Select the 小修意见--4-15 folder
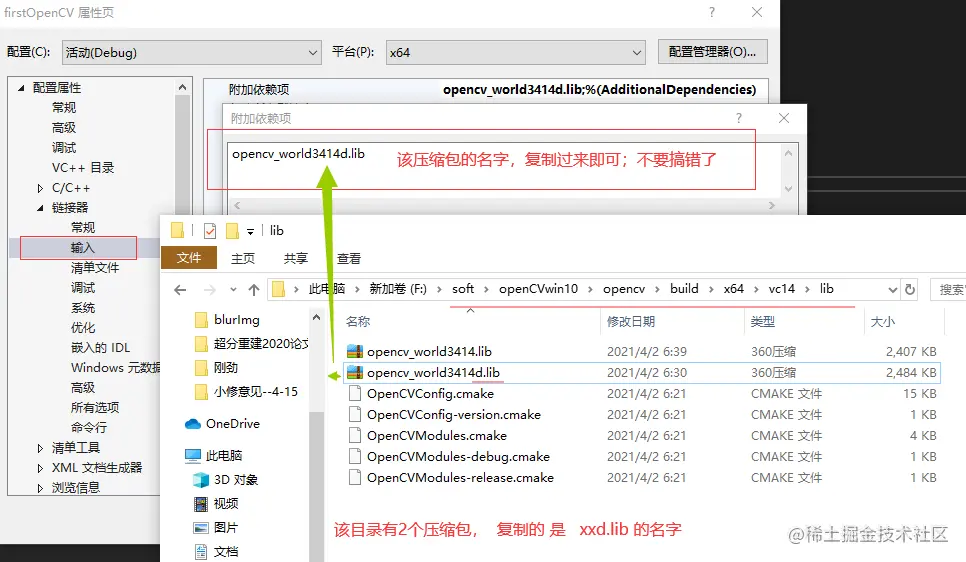Image resolution: width=966 pixels, height=562 pixels. tap(246, 392)
